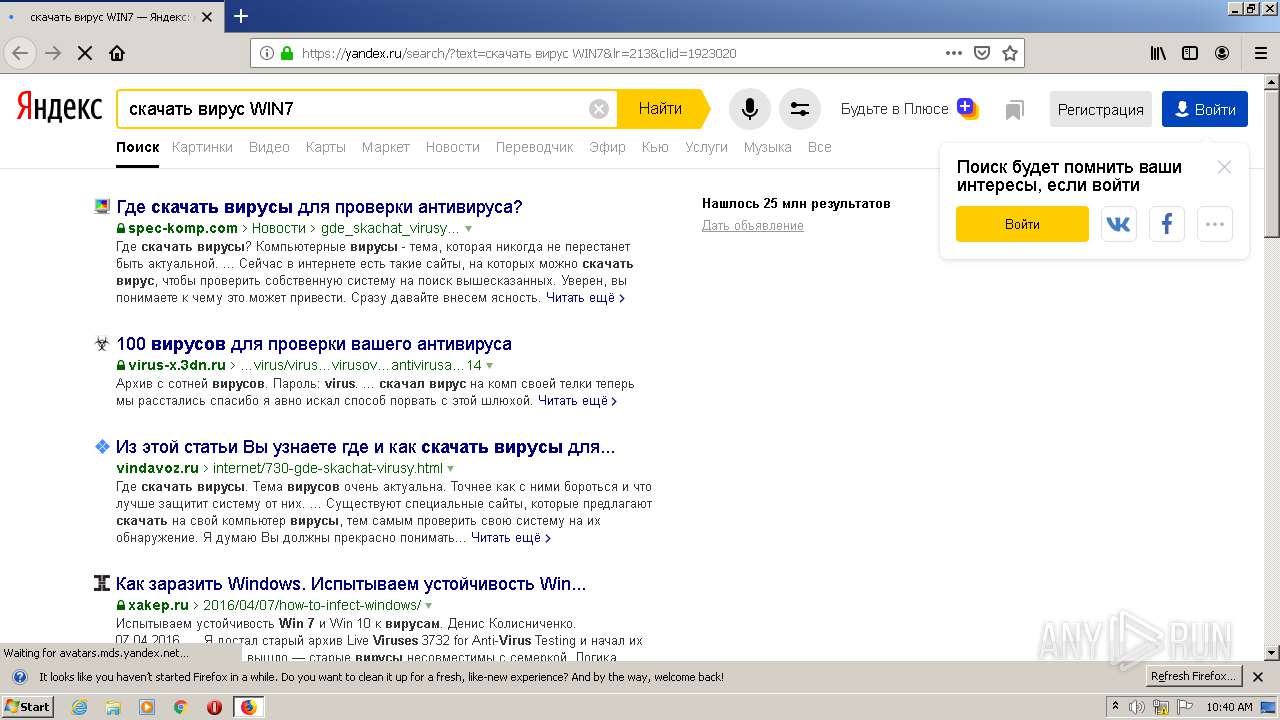Switch to the Картинки tab
The image size is (1280, 720).
(x=202, y=147)
